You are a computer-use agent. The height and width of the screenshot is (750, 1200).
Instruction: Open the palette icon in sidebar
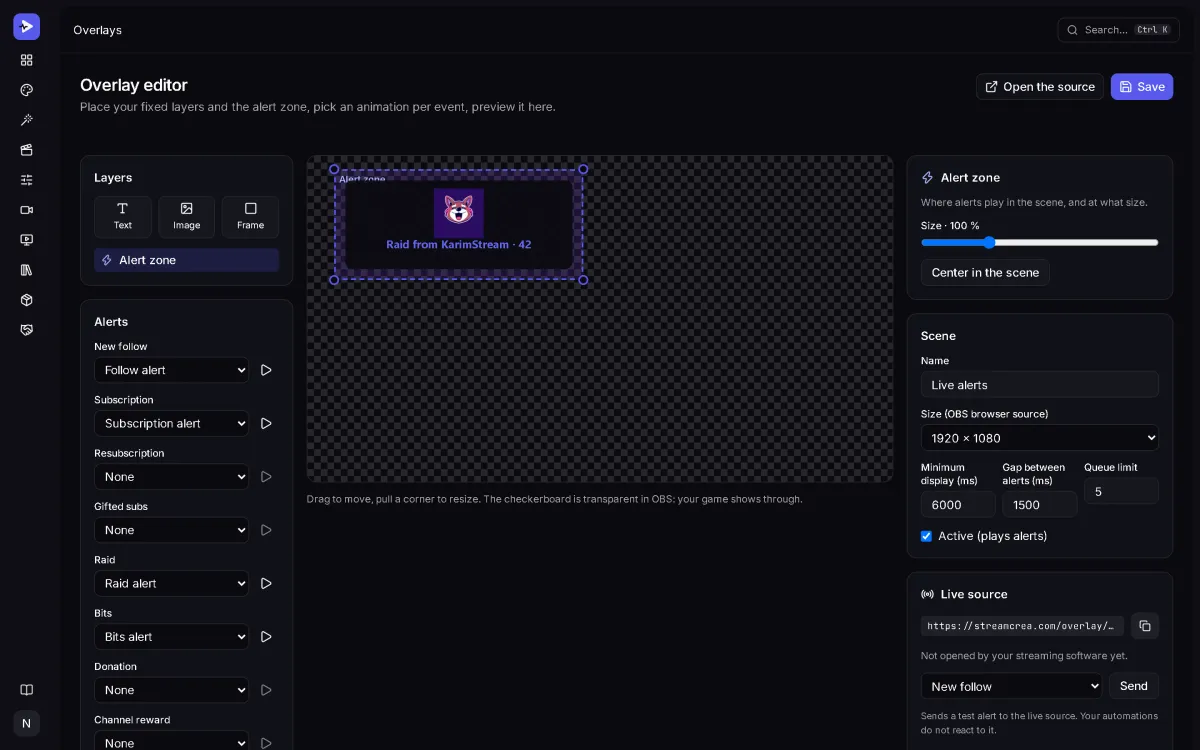point(27,90)
